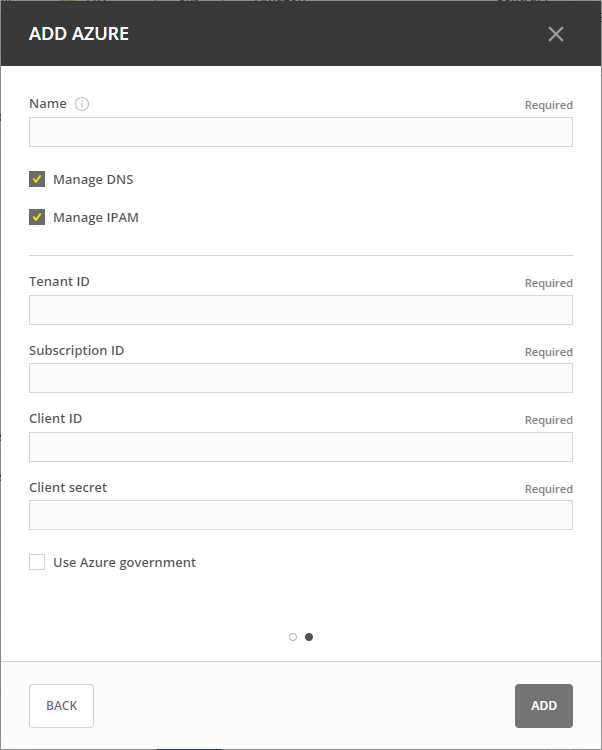Click the Client secret field label

pyautogui.click(x=68, y=488)
